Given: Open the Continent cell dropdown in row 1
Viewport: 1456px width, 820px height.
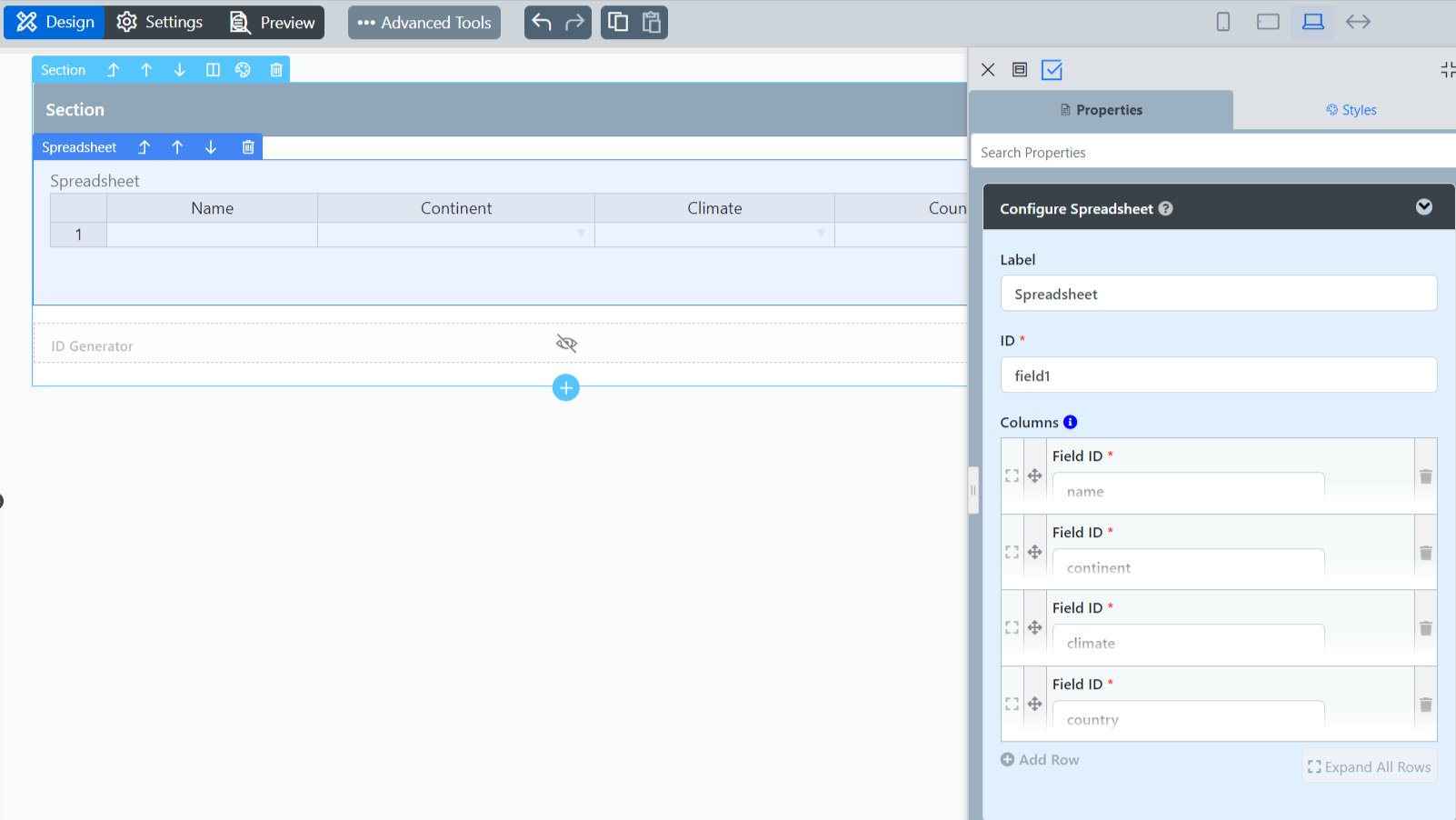Looking at the screenshot, I should (581, 235).
